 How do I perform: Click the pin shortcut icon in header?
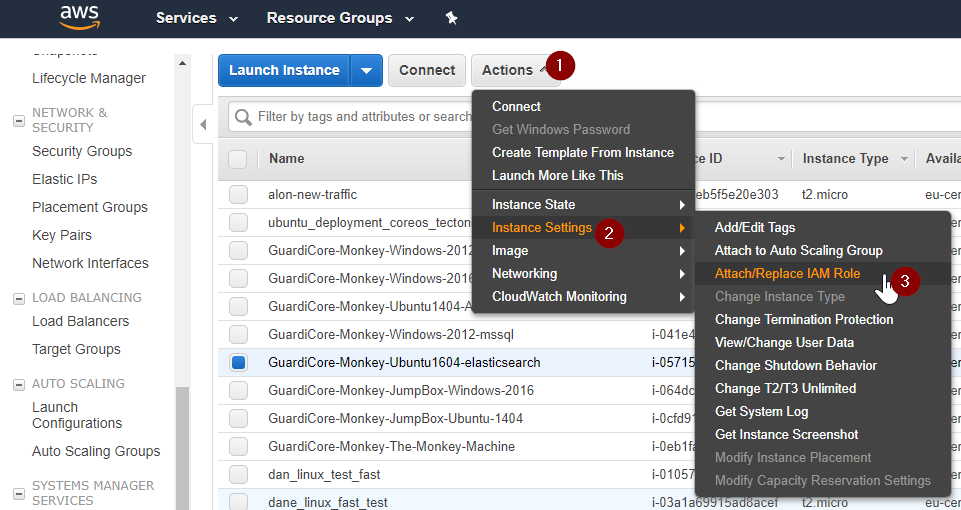(451, 18)
